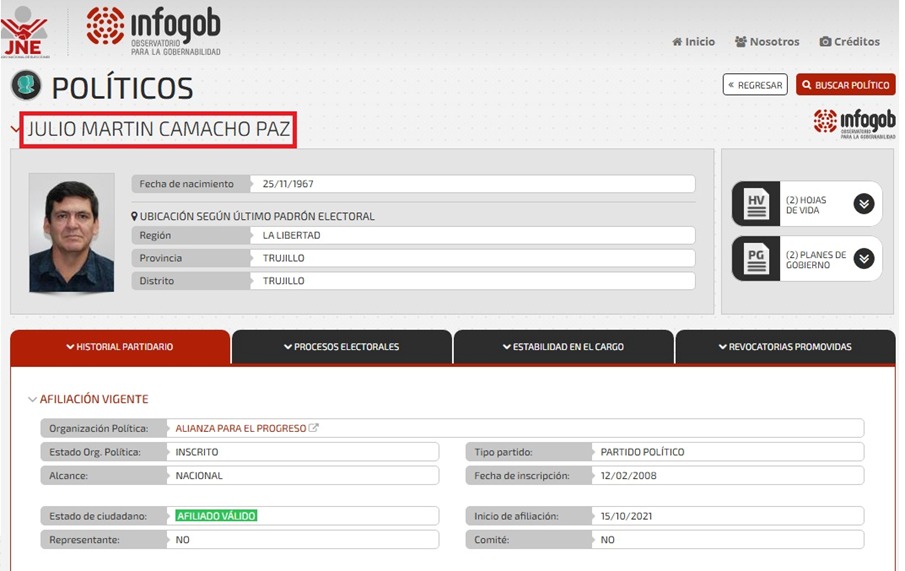Viewport: 905px width, 571px height.
Task: Click the location pin icon for Ubicación
Action: click(135, 216)
